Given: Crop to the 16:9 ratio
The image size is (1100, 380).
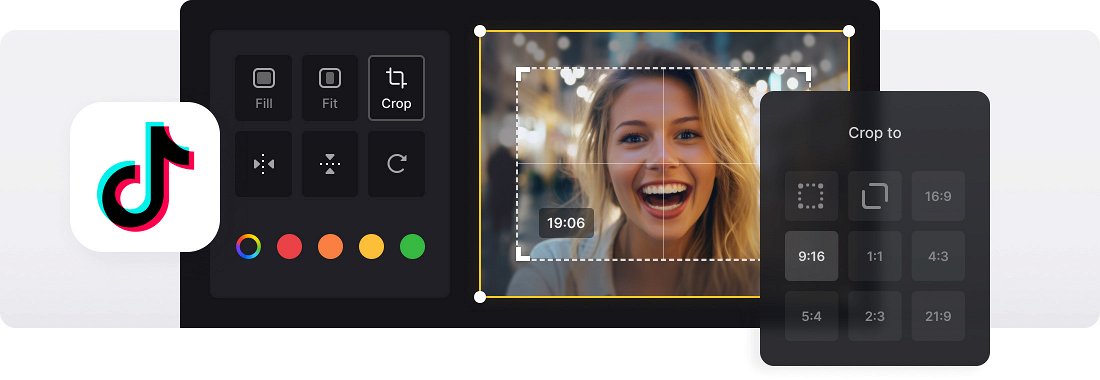Looking at the screenshot, I should click(938, 196).
